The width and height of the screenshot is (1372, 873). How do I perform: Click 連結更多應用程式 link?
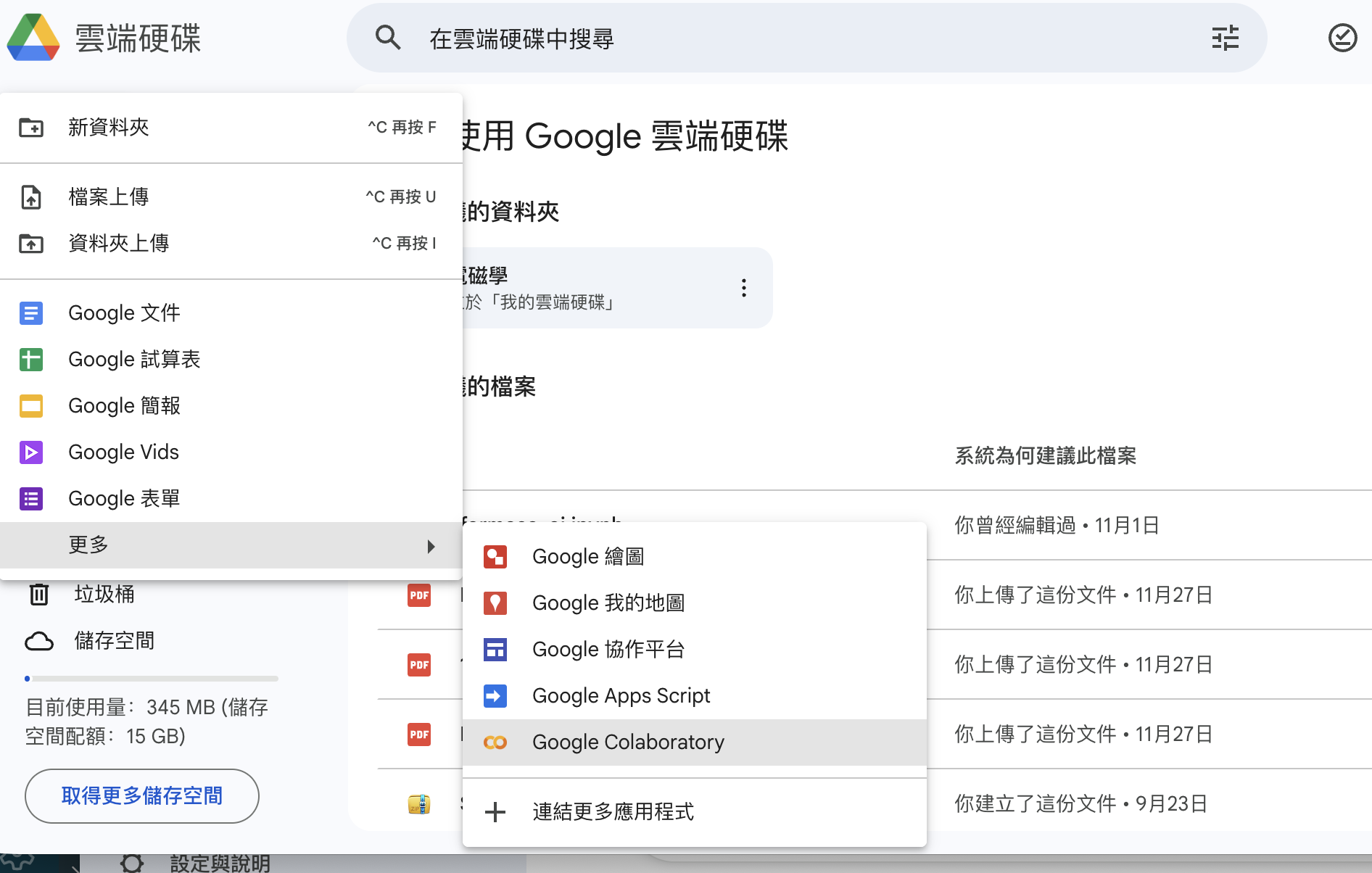click(x=613, y=812)
